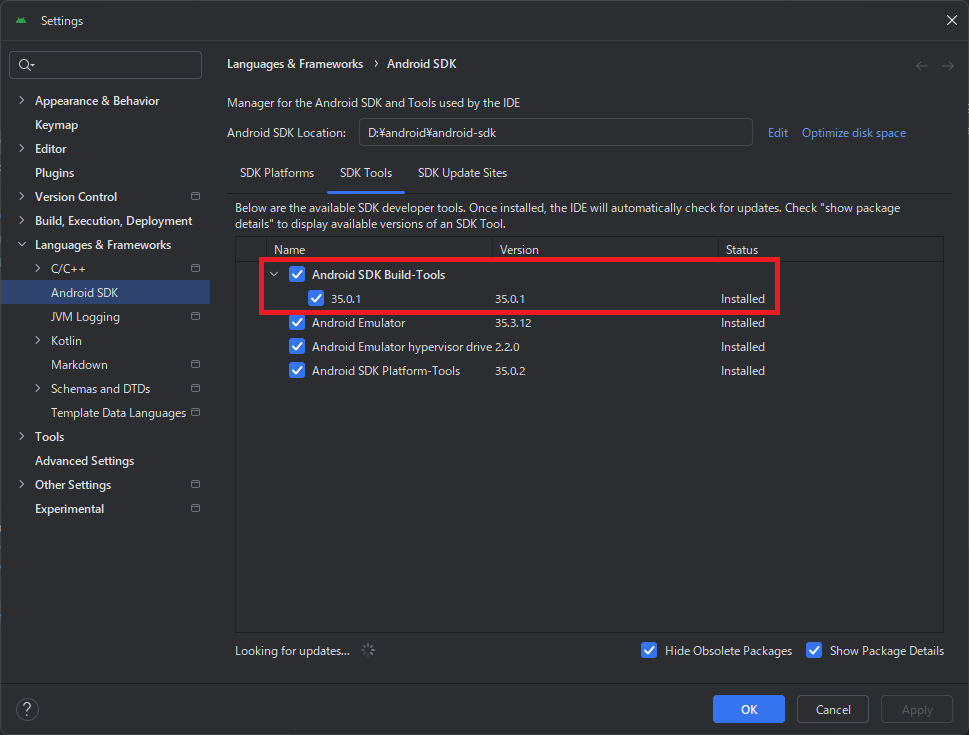Click project-level icon beside Markdown
This screenshot has width=969, height=735.
(x=195, y=365)
